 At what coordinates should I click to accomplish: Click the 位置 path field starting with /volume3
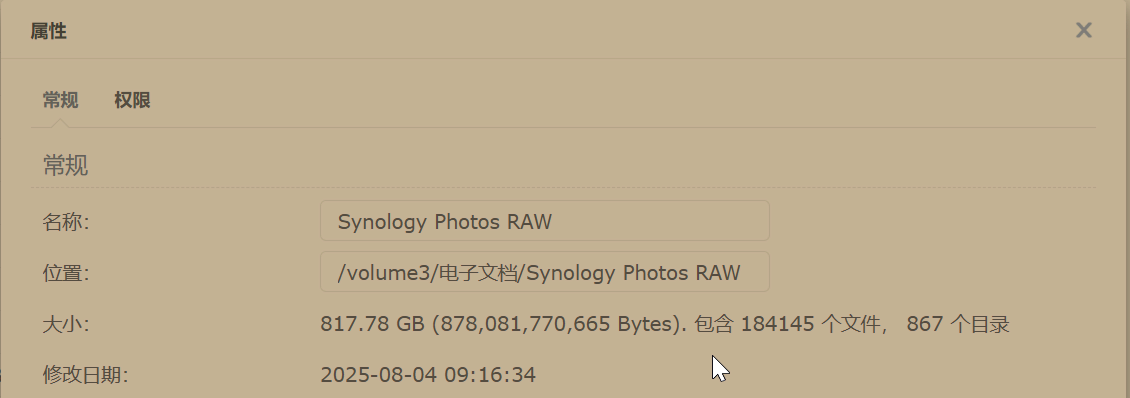coord(545,272)
